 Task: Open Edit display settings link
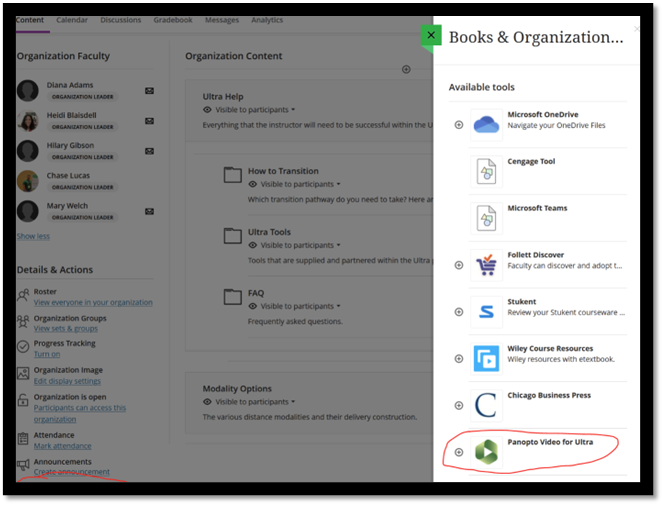67,381
